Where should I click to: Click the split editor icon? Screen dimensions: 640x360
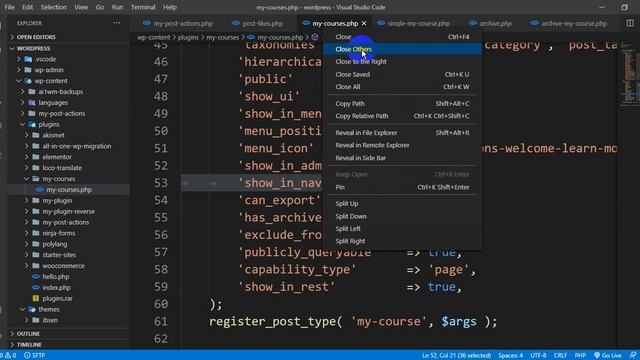[630, 23]
